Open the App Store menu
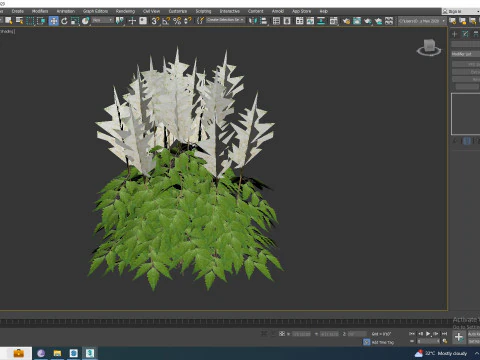 [301, 11]
